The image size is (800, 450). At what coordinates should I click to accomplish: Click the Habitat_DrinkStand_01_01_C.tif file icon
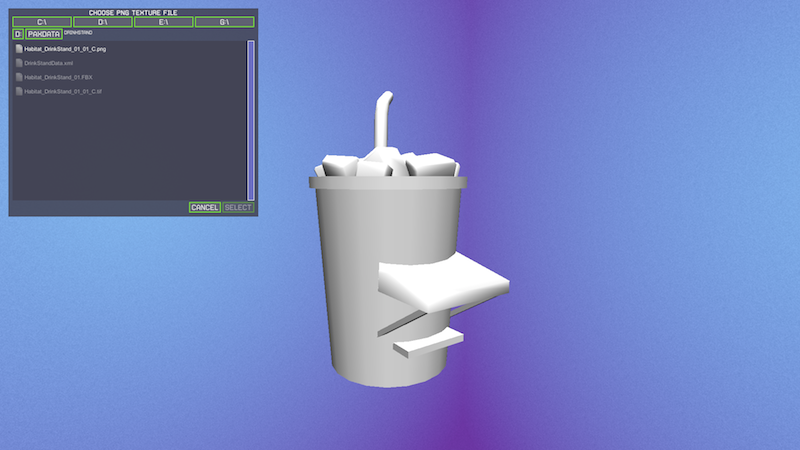click(19, 91)
